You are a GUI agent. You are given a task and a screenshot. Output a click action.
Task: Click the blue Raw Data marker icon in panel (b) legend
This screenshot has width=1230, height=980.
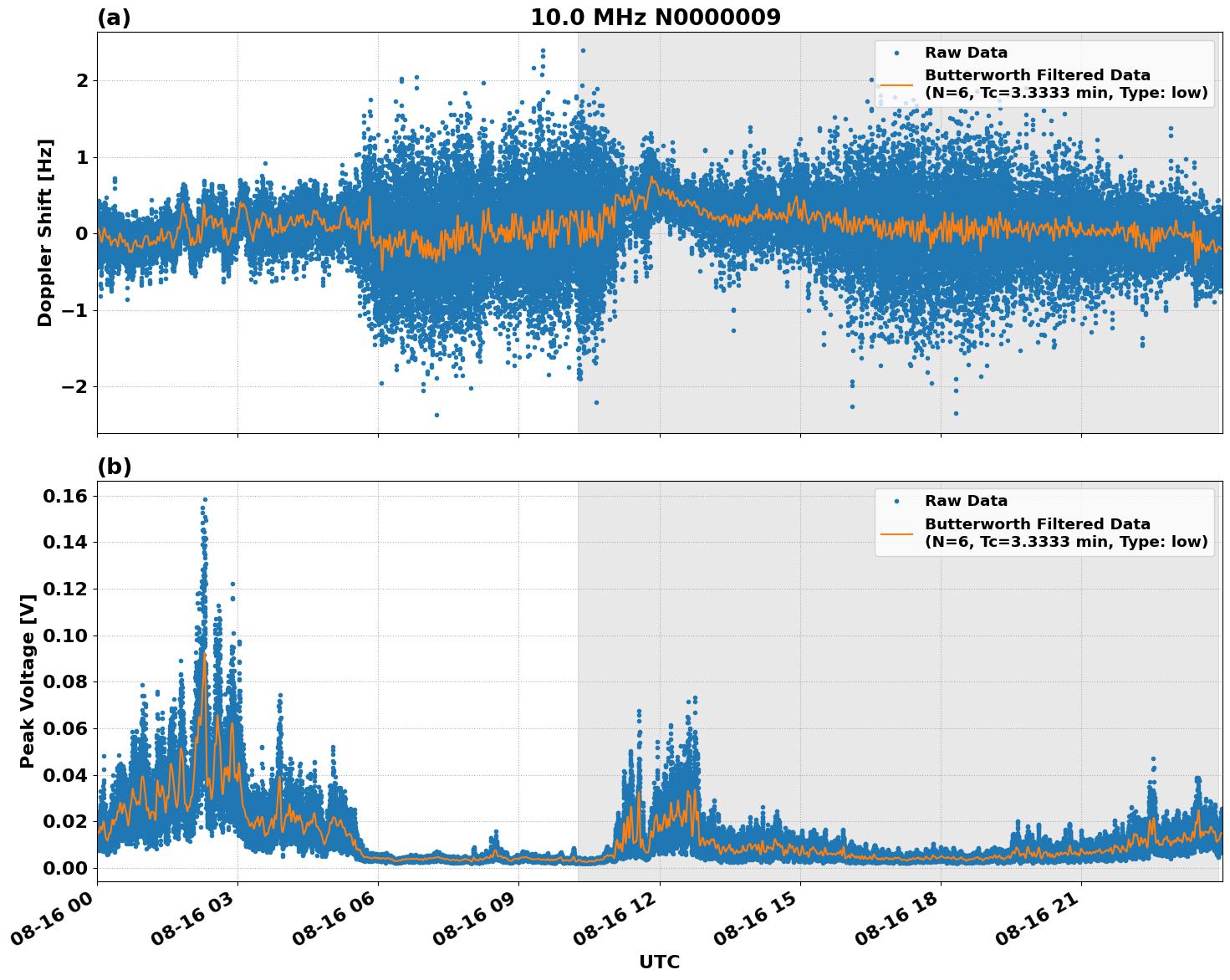click(x=899, y=499)
